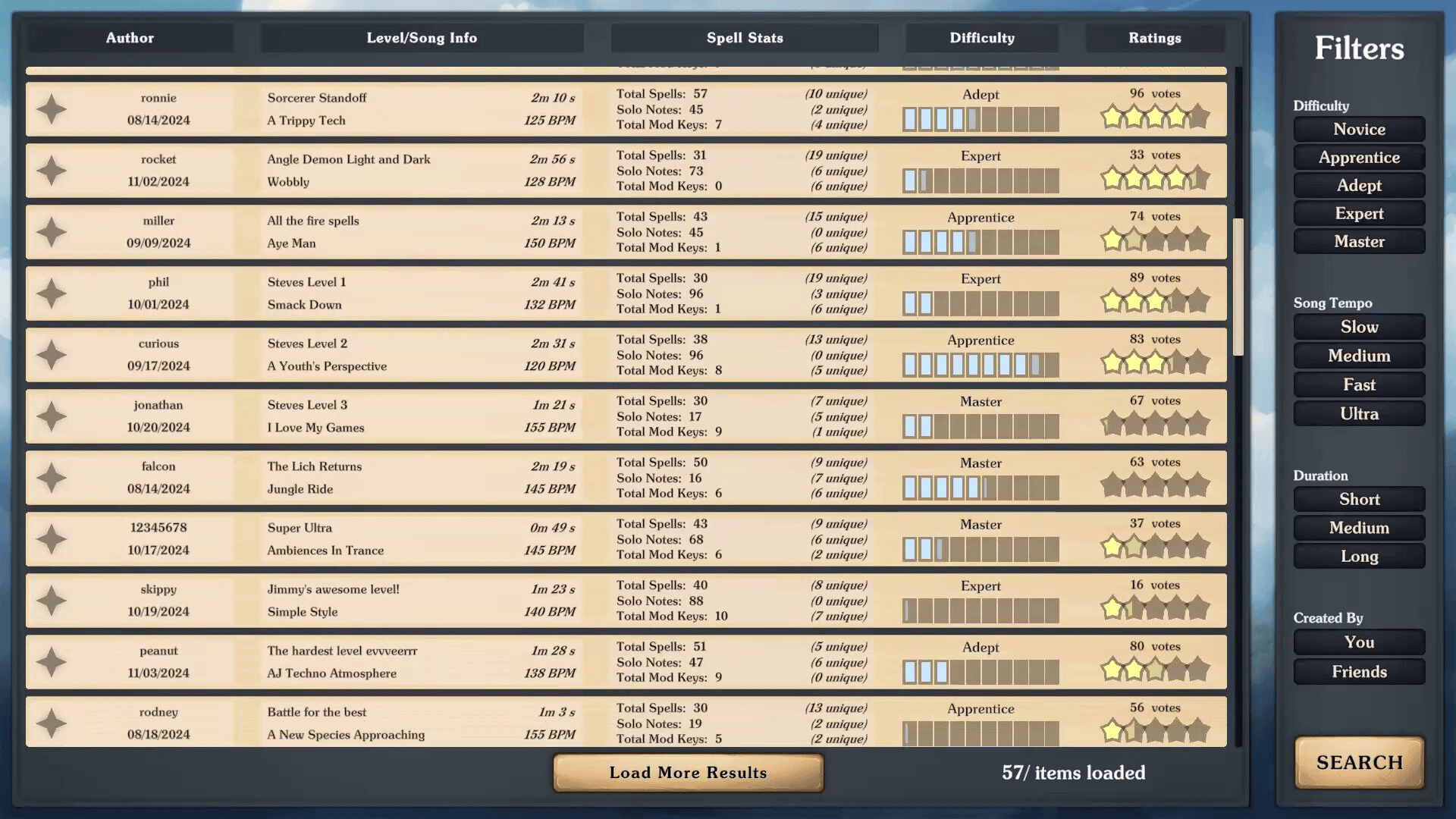Viewport: 1456px width, 819px height.
Task: Click star icon beside rocket's Angle Demon level
Action: [x=52, y=171]
